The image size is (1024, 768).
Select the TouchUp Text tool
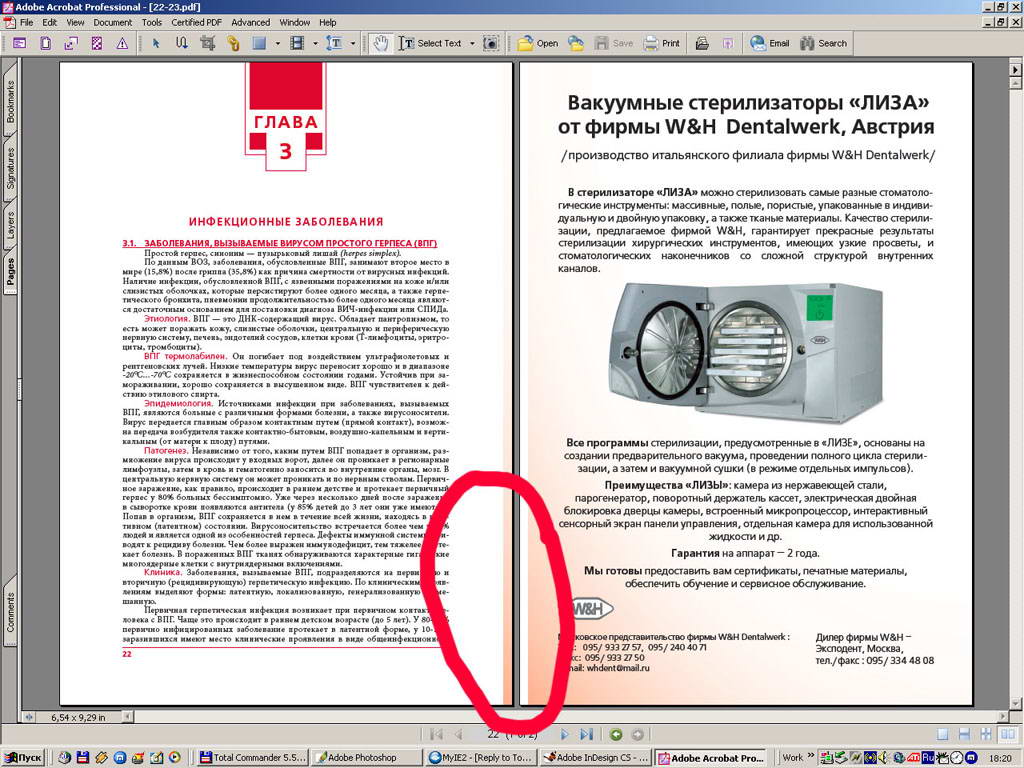pyautogui.click(x=334, y=43)
